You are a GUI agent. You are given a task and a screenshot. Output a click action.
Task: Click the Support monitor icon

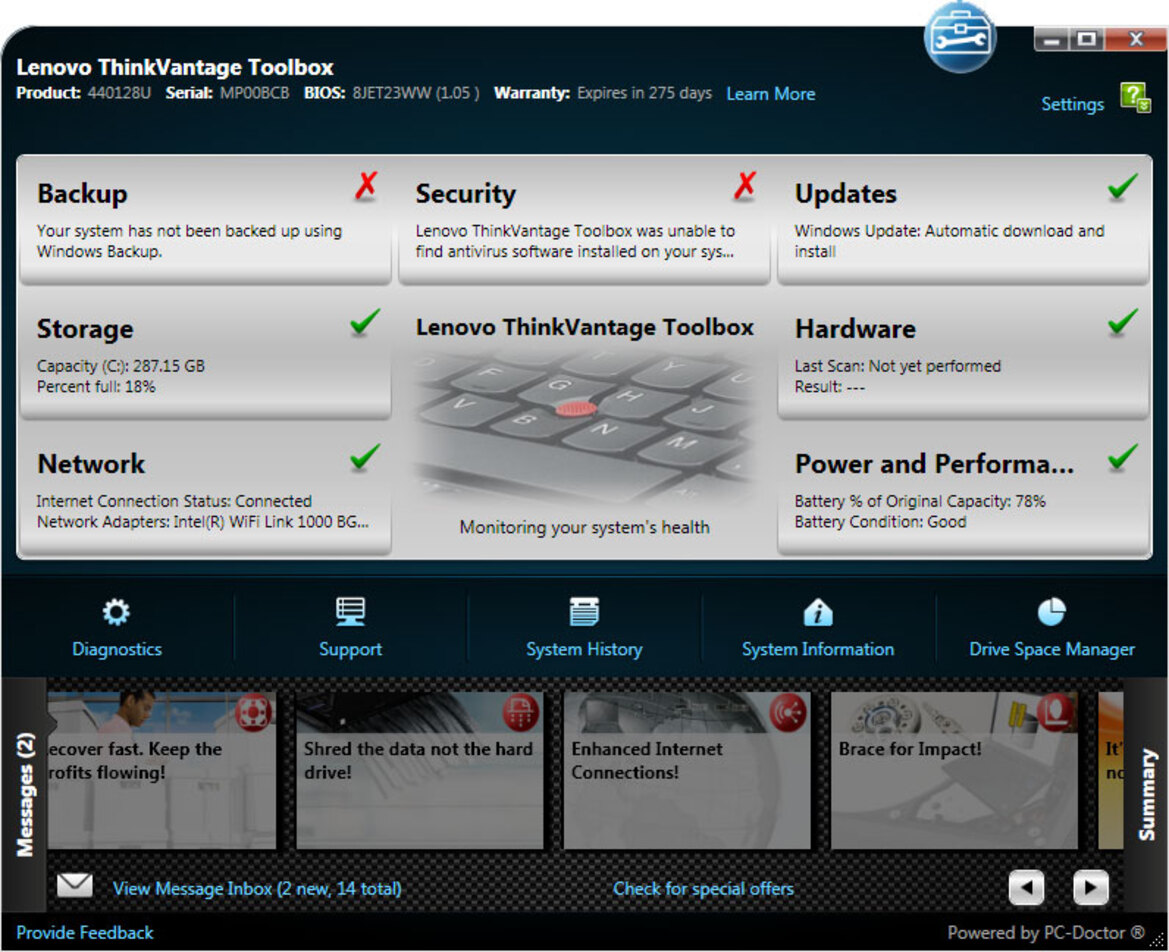coord(350,611)
